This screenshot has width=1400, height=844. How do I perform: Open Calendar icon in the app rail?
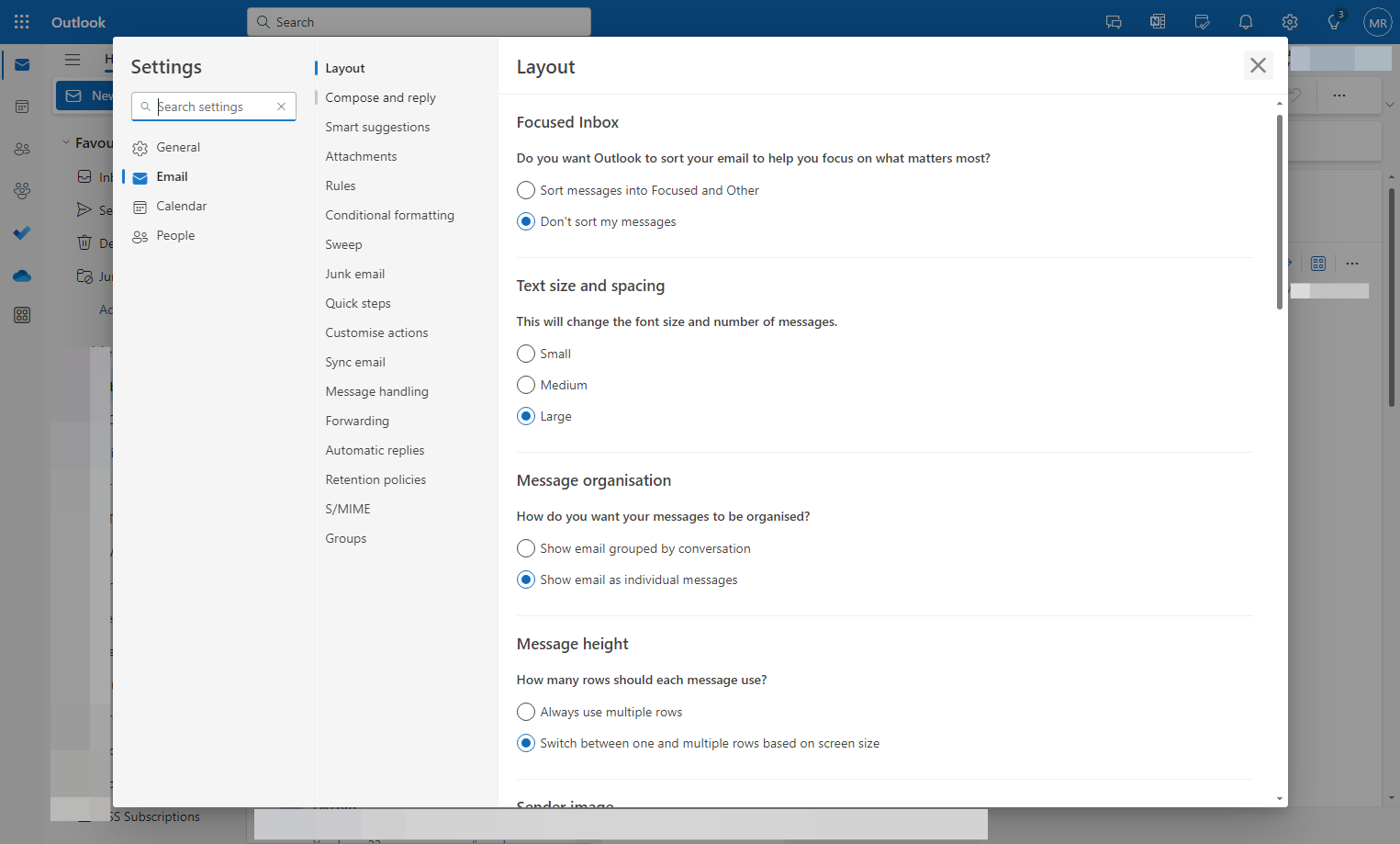click(22, 107)
